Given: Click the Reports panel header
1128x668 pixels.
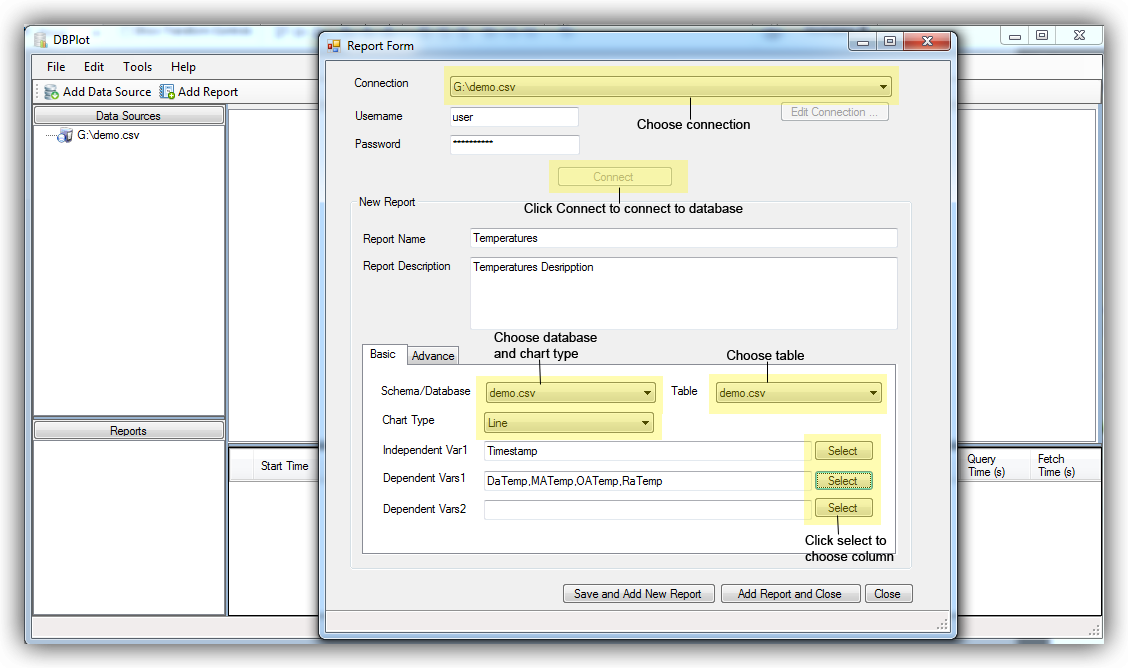Looking at the screenshot, I should tap(128, 431).
